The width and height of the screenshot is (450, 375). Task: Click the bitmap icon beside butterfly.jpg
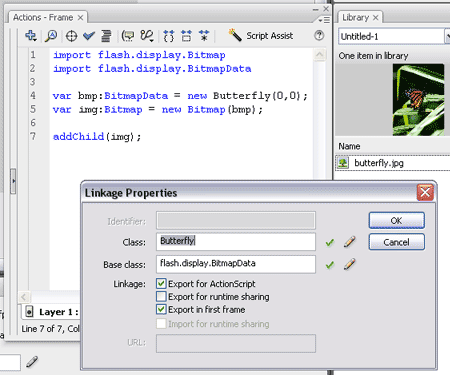343,163
